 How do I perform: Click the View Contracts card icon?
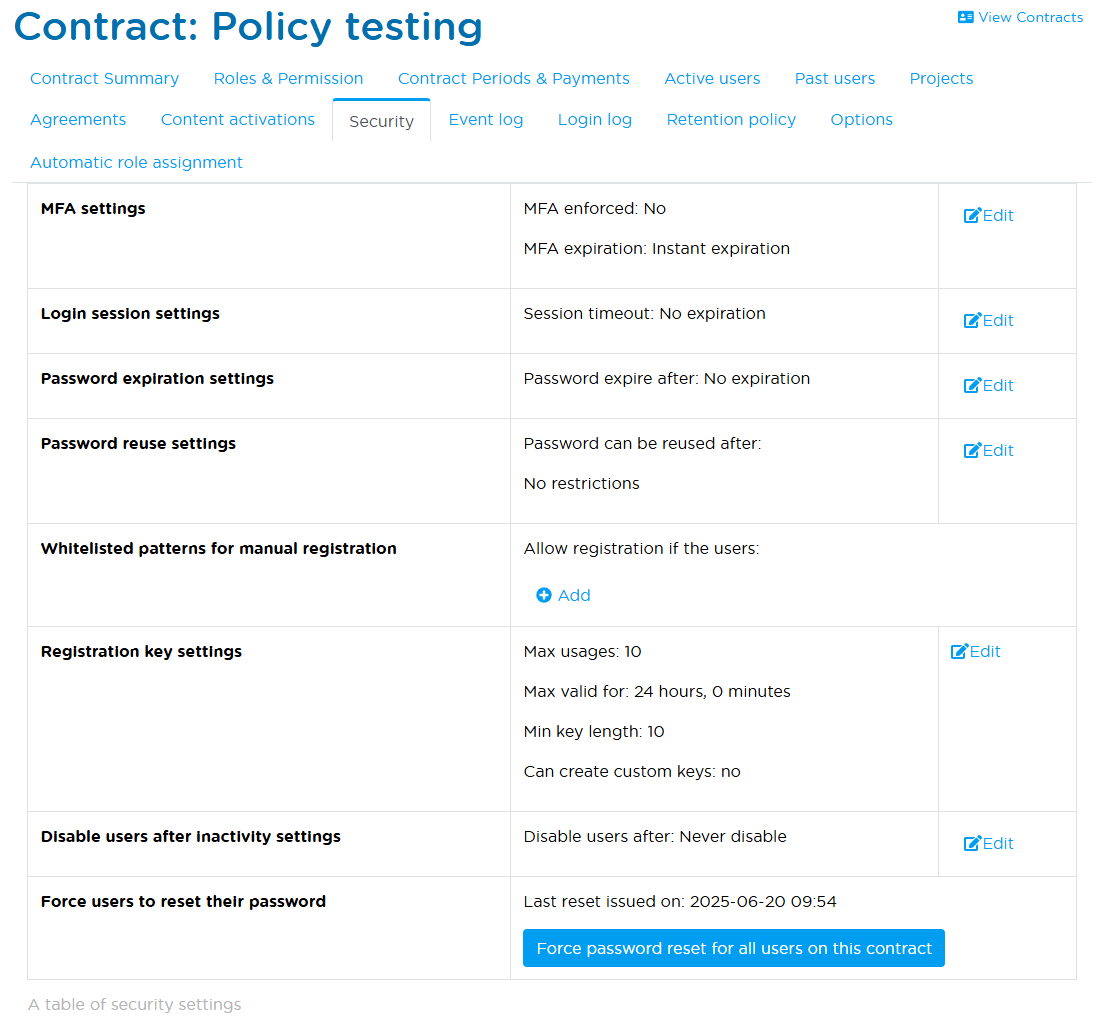(966, 17)
